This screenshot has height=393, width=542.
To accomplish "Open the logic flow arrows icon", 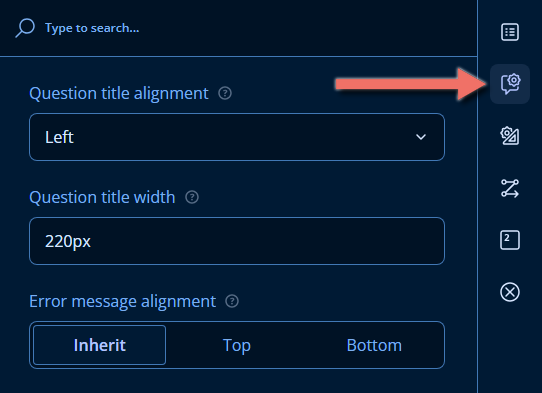I will pos(510,188).
